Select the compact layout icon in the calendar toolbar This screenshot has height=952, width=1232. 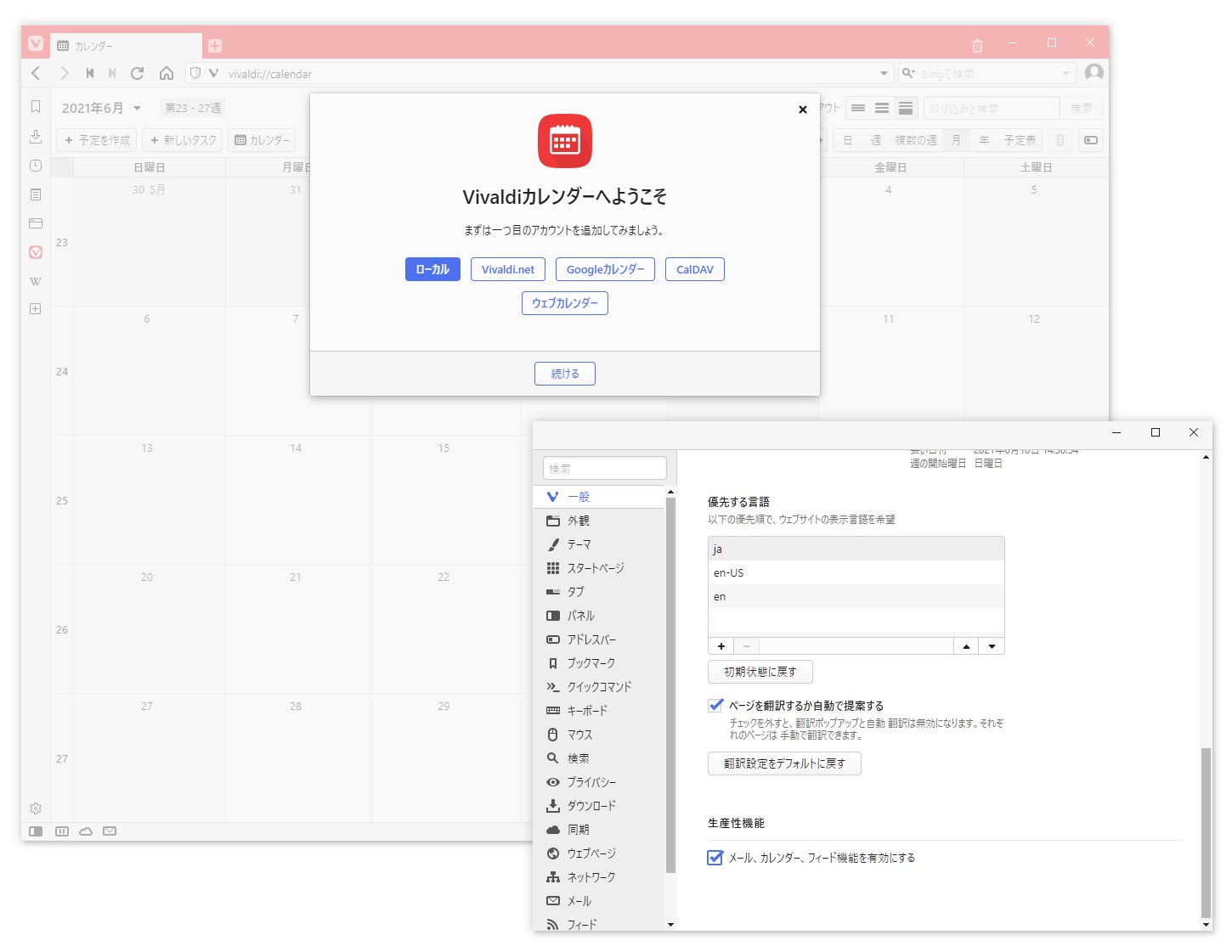(882, 108)
